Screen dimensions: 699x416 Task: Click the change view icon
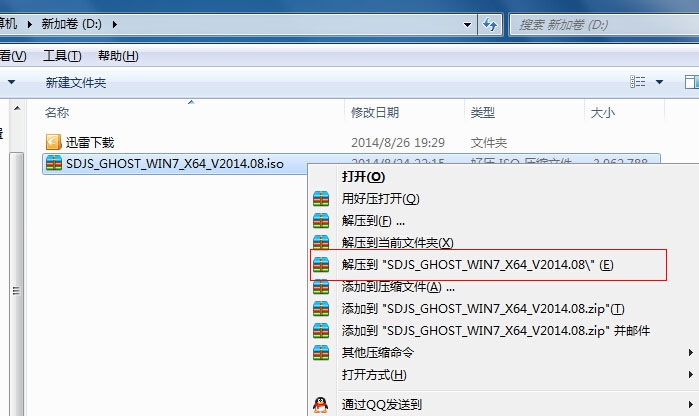pos(637,82)
